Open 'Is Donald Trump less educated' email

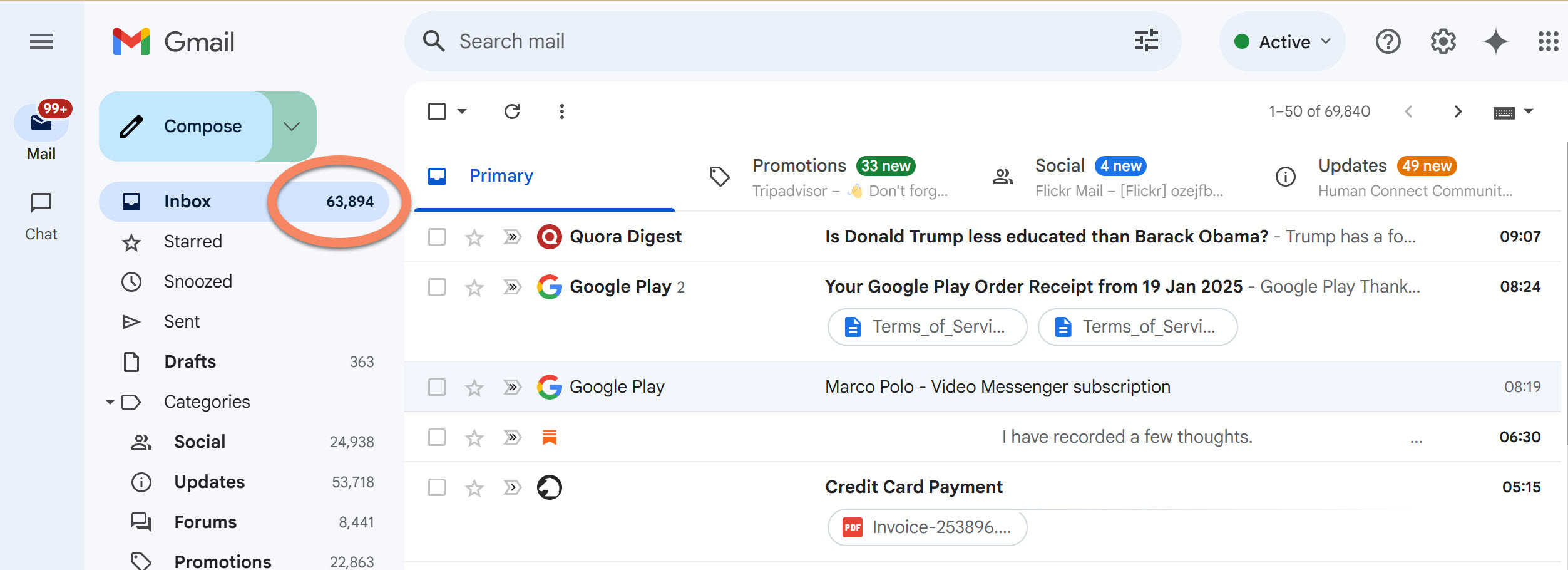[x=983, y=237]
